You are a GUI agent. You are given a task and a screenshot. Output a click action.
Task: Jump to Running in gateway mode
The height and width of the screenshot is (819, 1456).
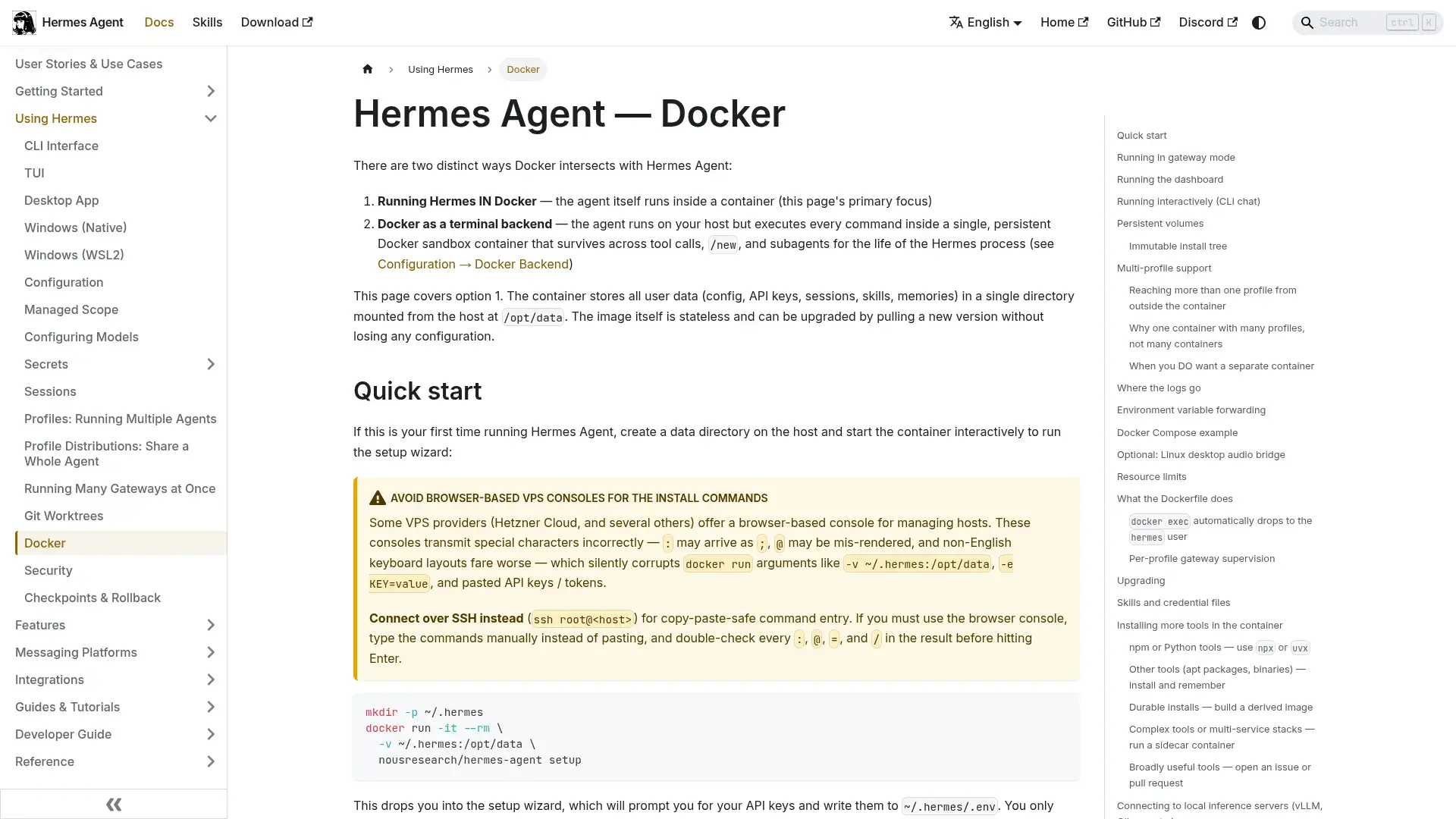tap(1176, 157)
